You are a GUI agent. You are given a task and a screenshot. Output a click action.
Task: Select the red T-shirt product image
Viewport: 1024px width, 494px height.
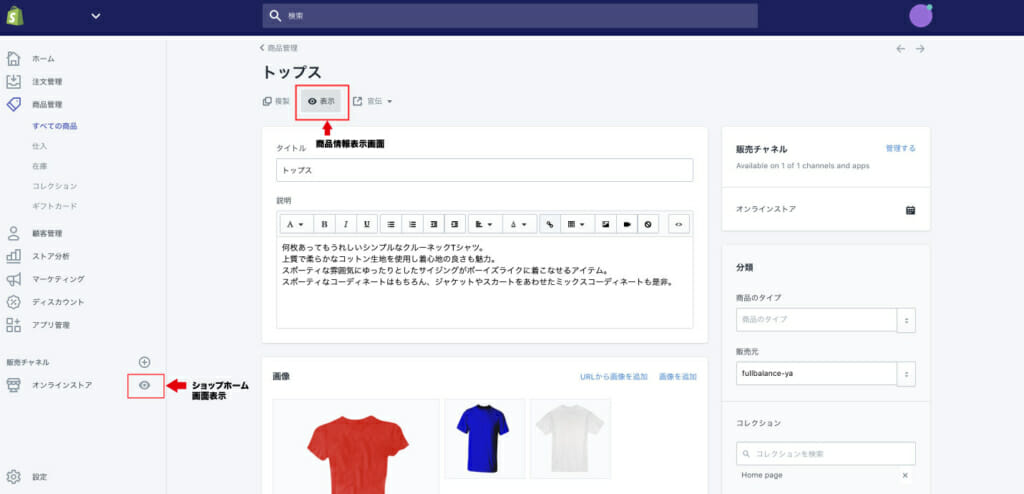[356, 447]
